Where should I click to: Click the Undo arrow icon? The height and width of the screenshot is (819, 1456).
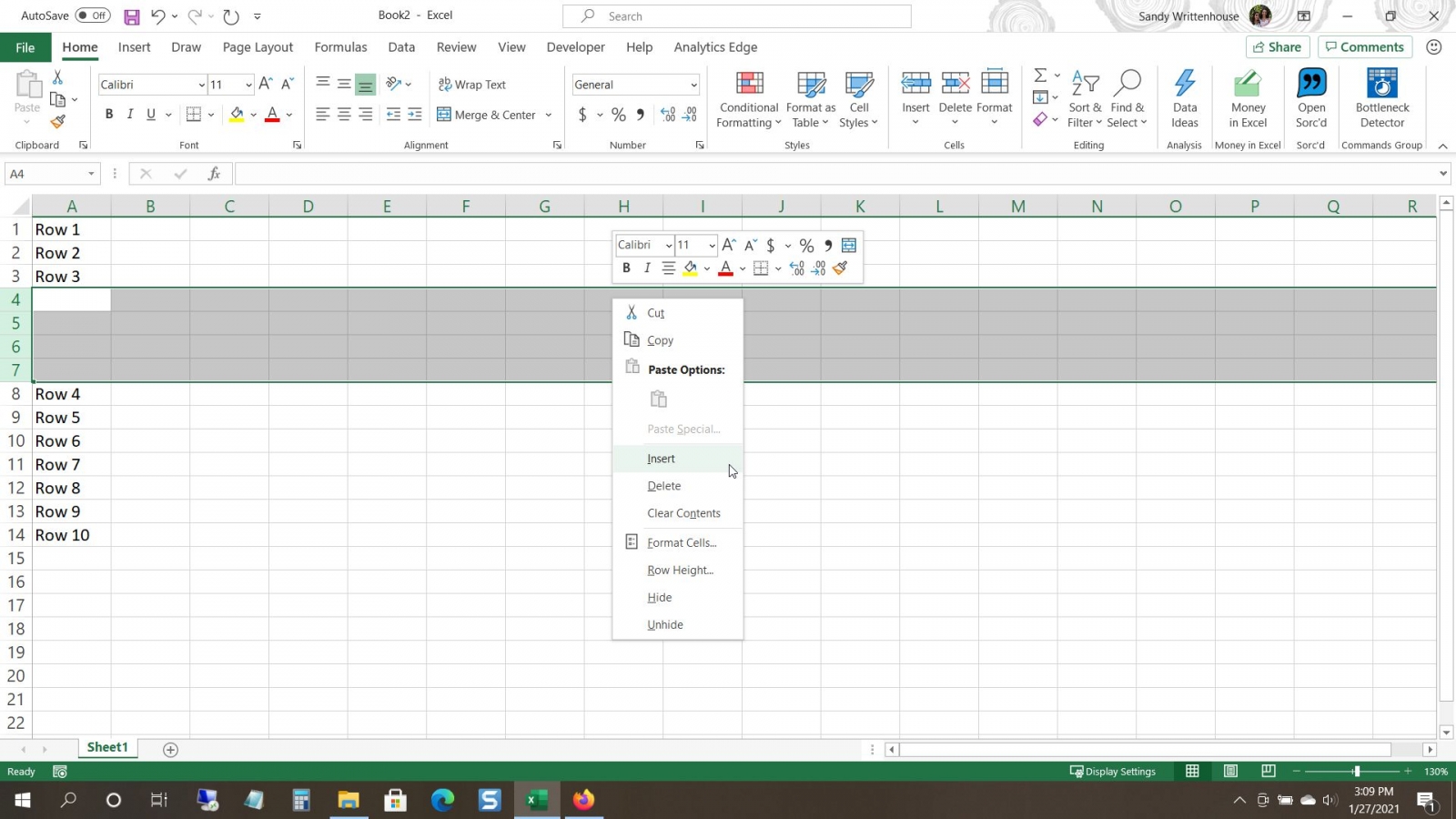157,16
